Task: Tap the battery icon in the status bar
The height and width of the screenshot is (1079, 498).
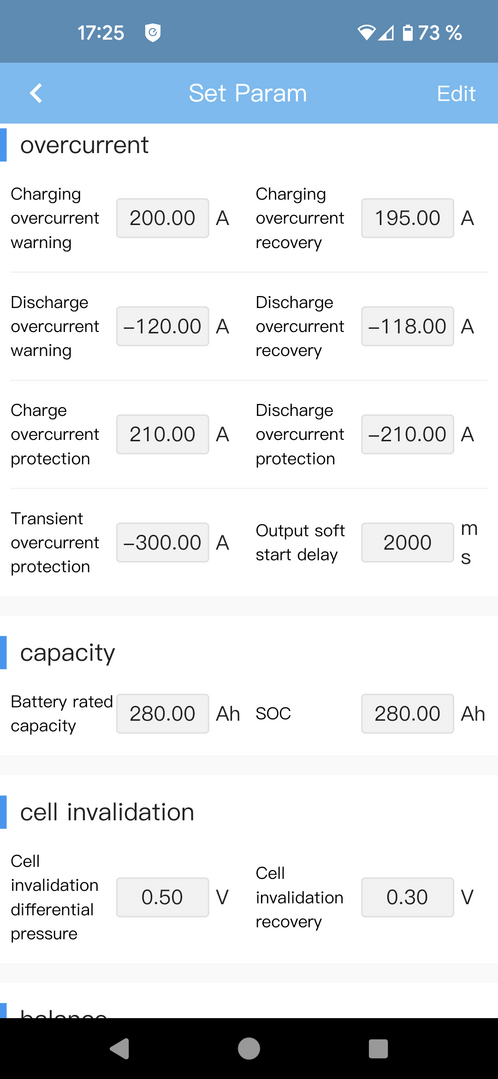Action: 408,32
